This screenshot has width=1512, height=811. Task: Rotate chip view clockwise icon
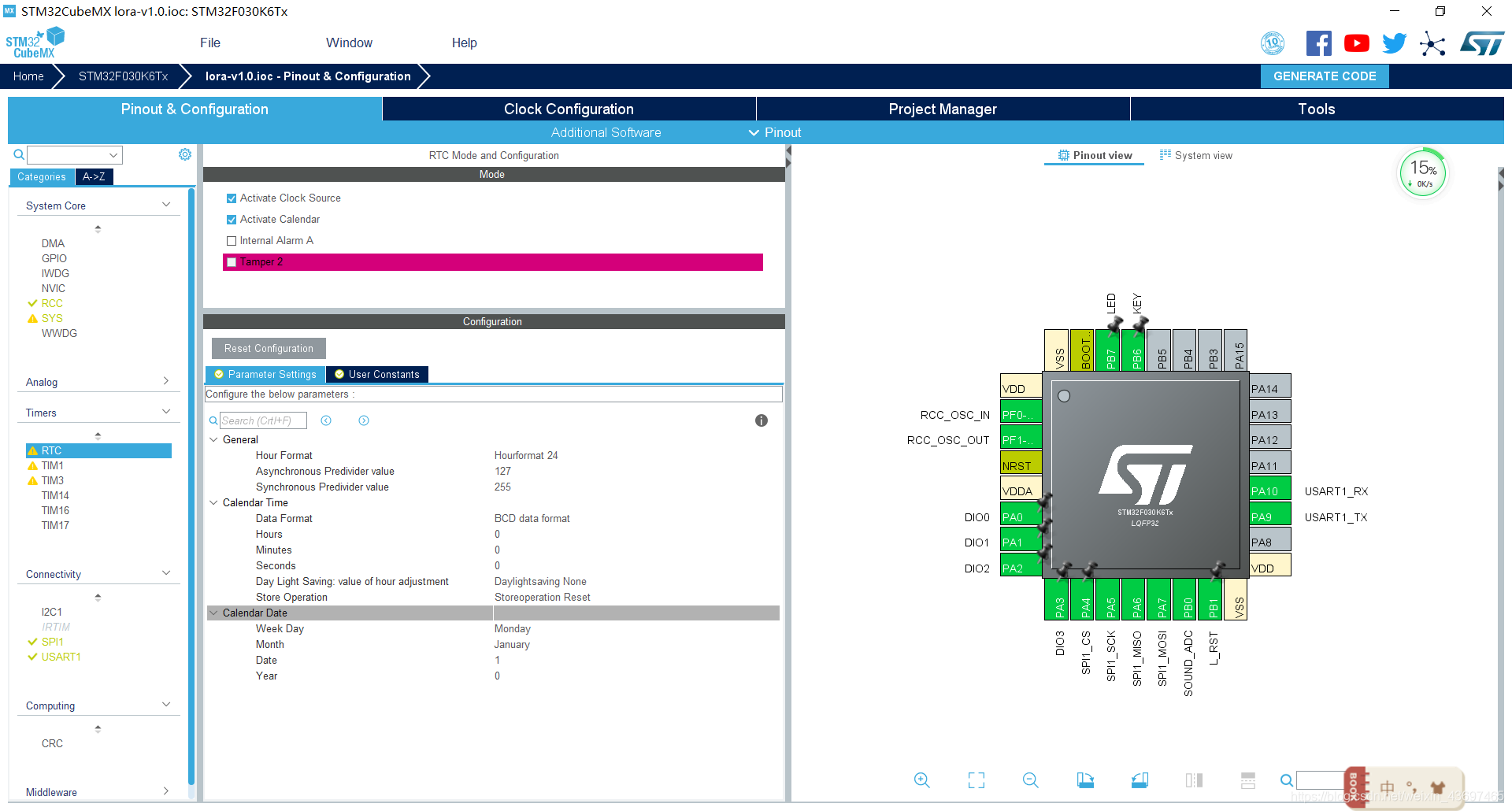click(1085, 780)
